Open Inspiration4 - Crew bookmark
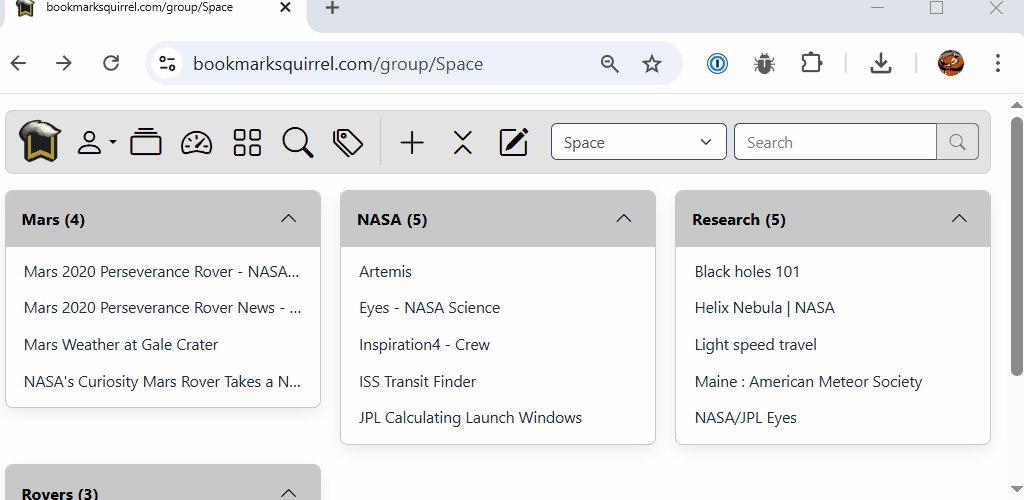 click(424, 345)
